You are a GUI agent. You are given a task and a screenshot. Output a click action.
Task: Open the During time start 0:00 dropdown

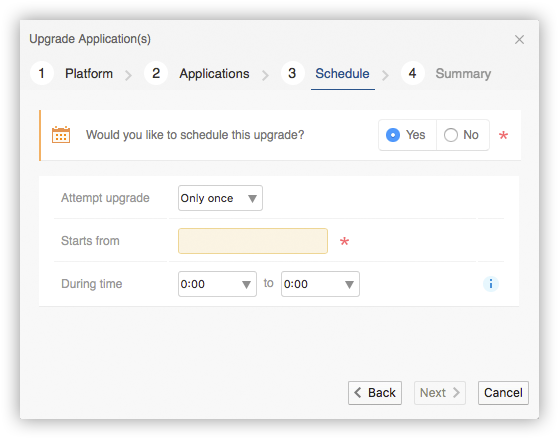pyautogui.click(x=217, y=284)
